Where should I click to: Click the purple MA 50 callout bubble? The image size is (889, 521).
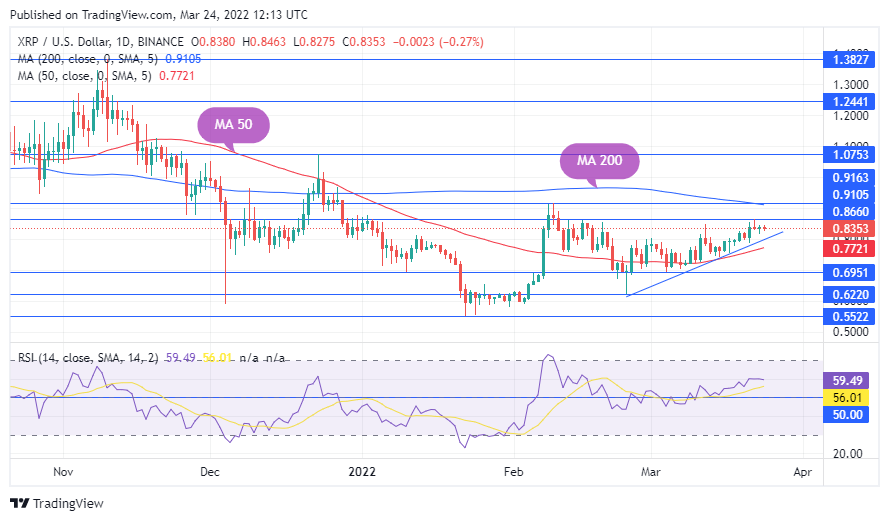click(x=234, y=126)
